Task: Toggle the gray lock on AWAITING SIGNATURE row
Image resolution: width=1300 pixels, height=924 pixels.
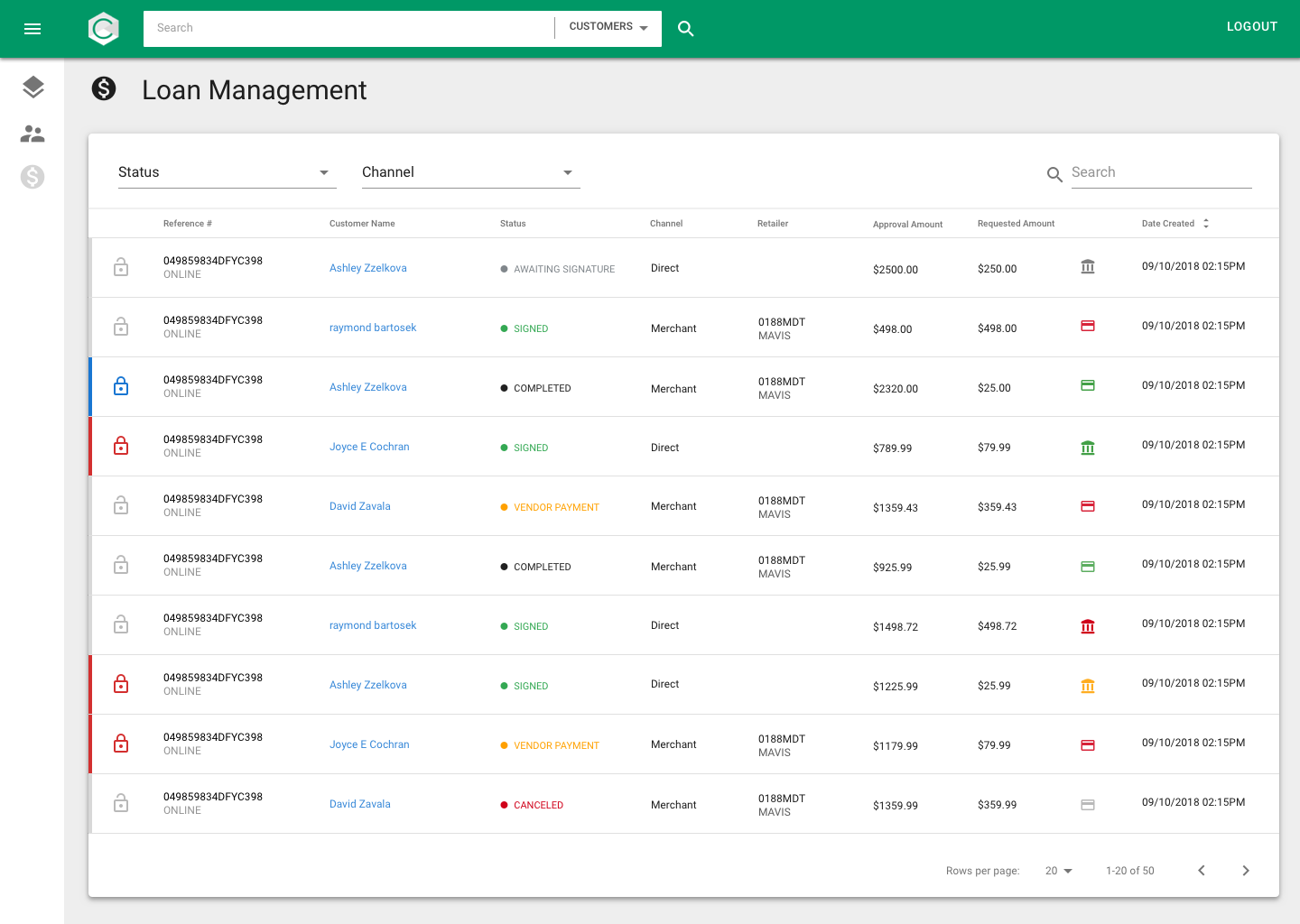Action: 121,267
